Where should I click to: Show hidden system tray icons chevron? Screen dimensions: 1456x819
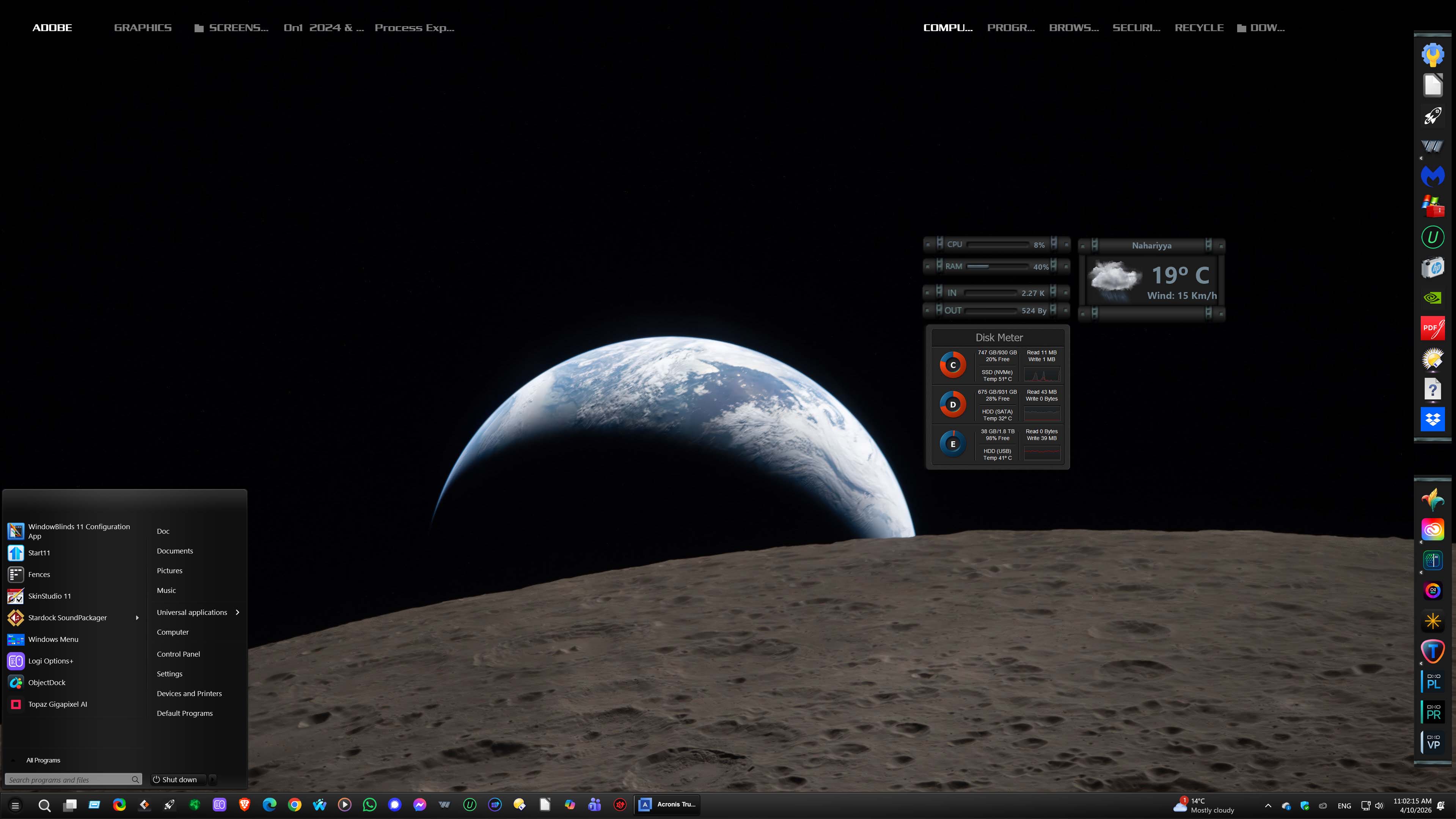pos(1268,805)
